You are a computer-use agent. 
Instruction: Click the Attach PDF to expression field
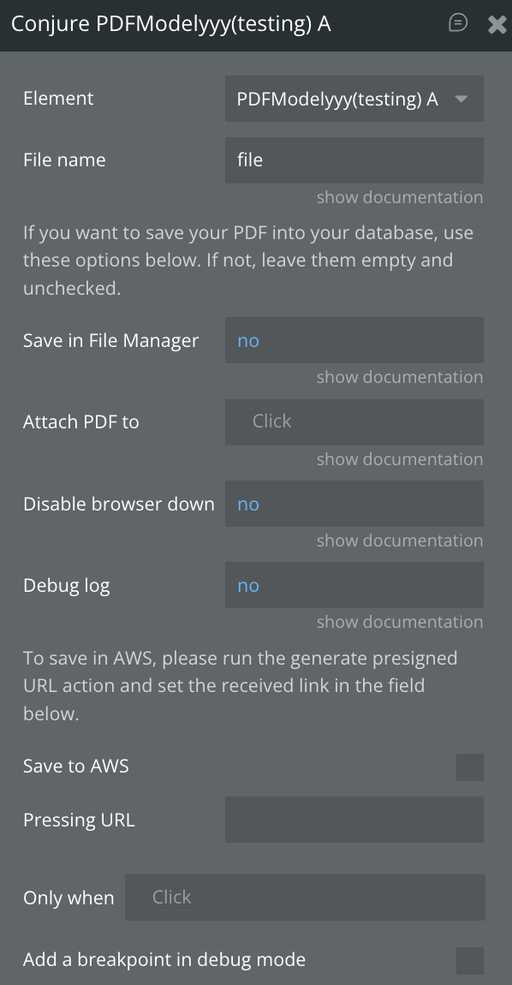(354, 422)
